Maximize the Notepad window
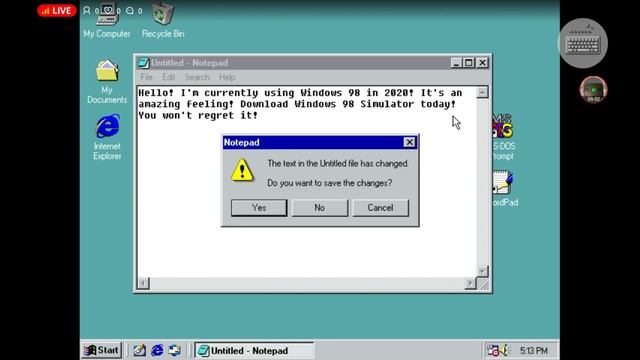640x360 pixels. pyautogui.click(x=469, y=63)
